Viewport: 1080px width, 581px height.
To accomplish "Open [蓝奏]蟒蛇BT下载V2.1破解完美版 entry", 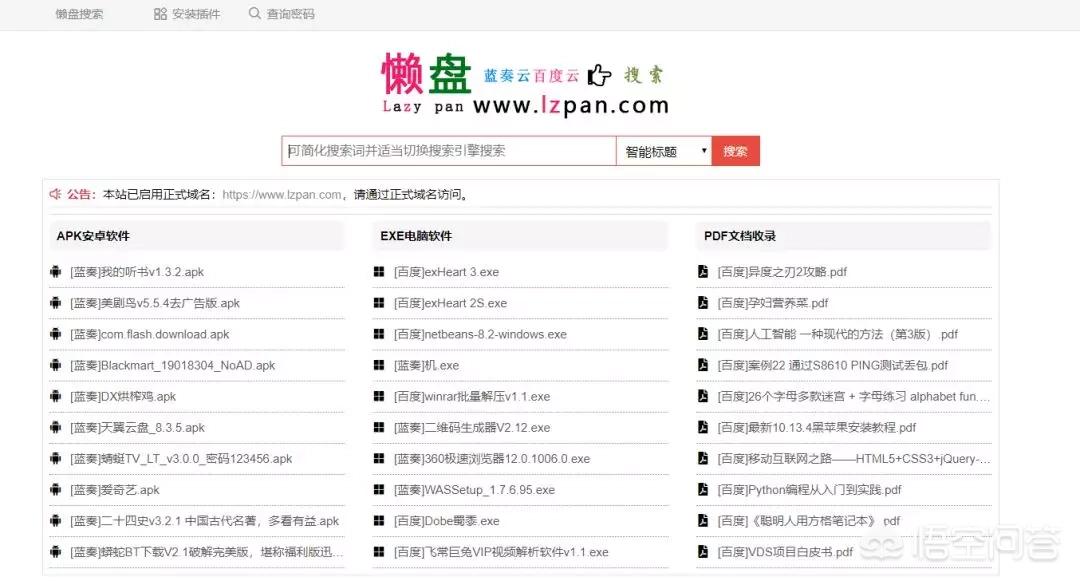I will coord(207,552).
